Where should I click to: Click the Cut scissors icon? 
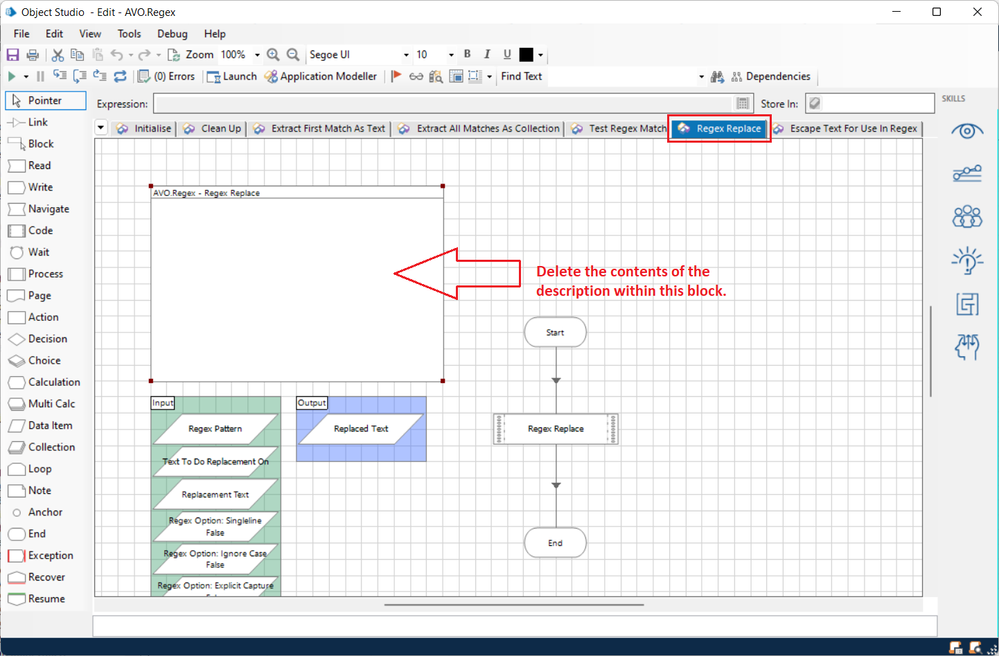[x=58, y=55]
